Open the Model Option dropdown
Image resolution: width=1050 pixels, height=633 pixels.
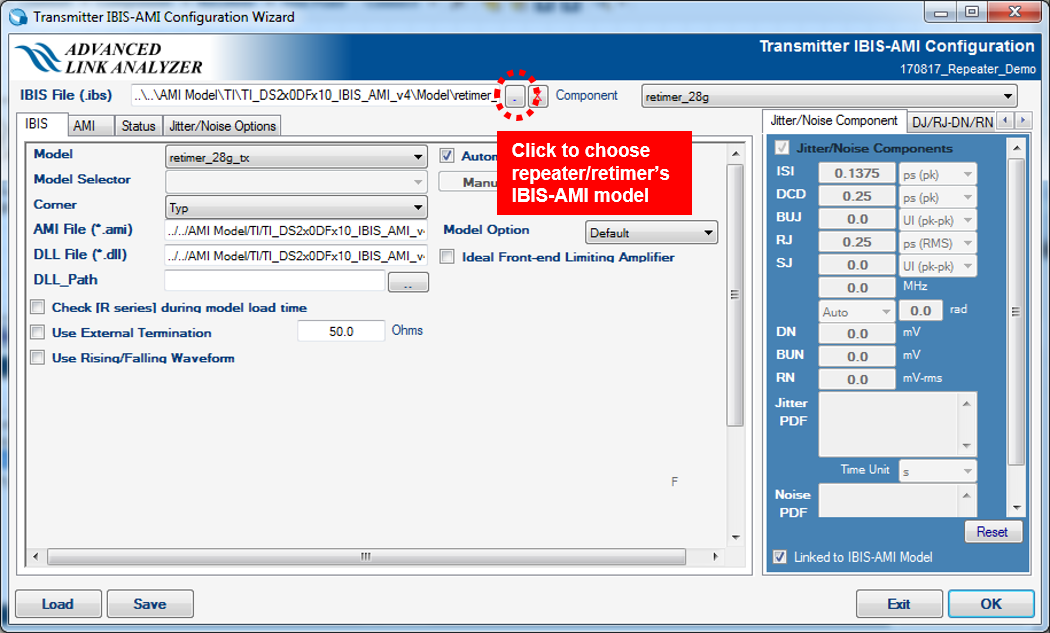click(x=651, y=232)
